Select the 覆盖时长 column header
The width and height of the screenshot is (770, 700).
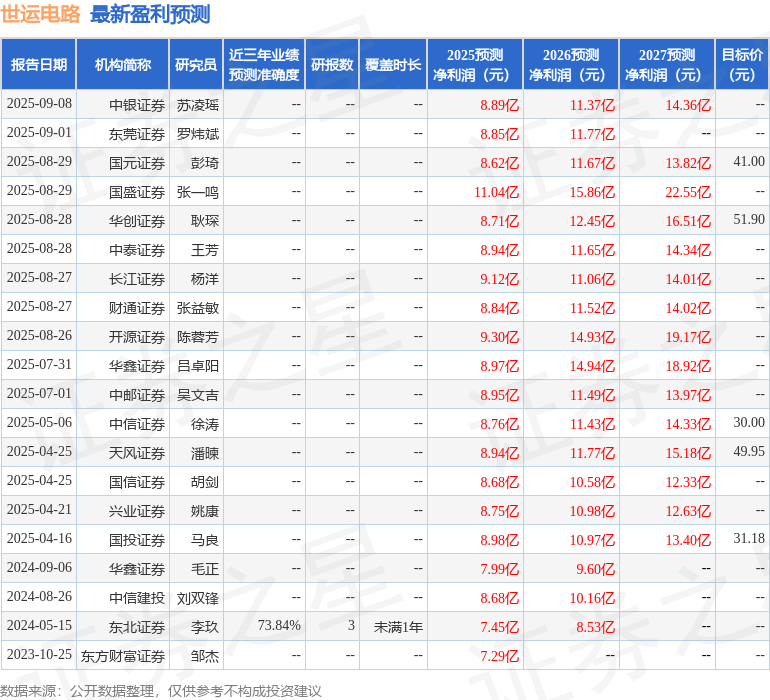click(393, 64)
